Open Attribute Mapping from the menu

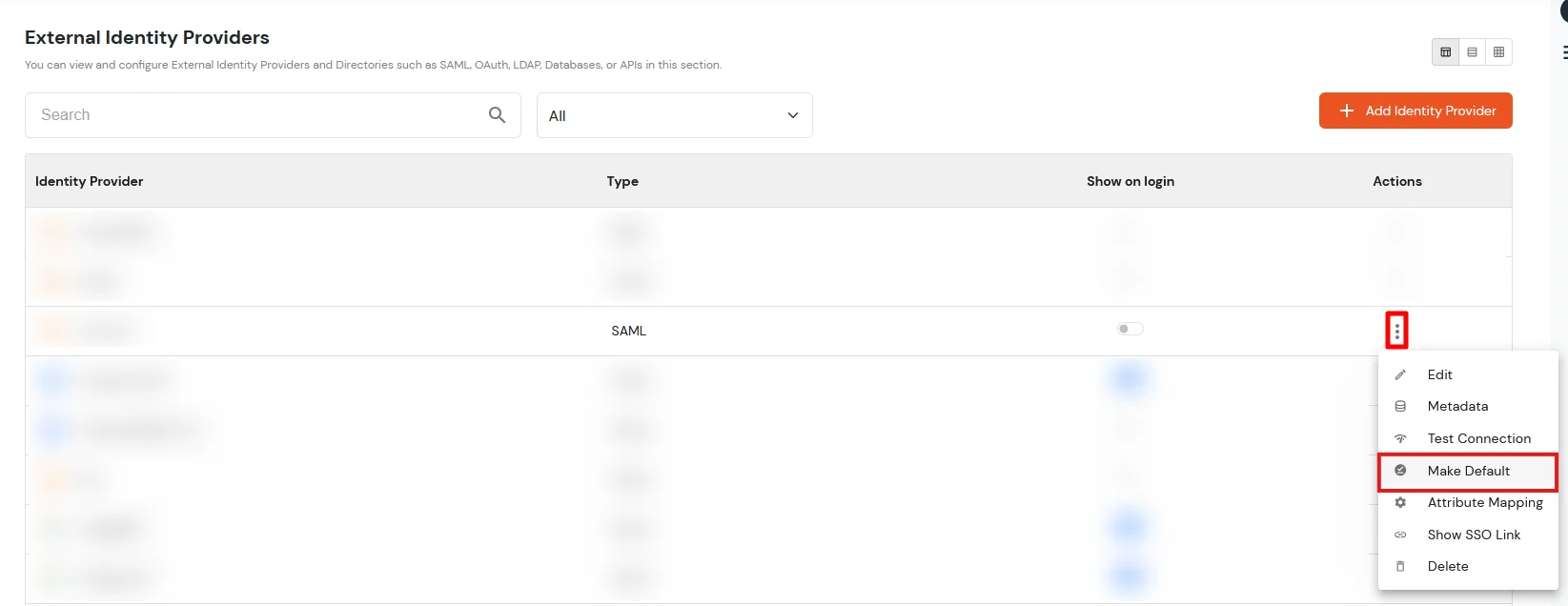pos(1468,502)
